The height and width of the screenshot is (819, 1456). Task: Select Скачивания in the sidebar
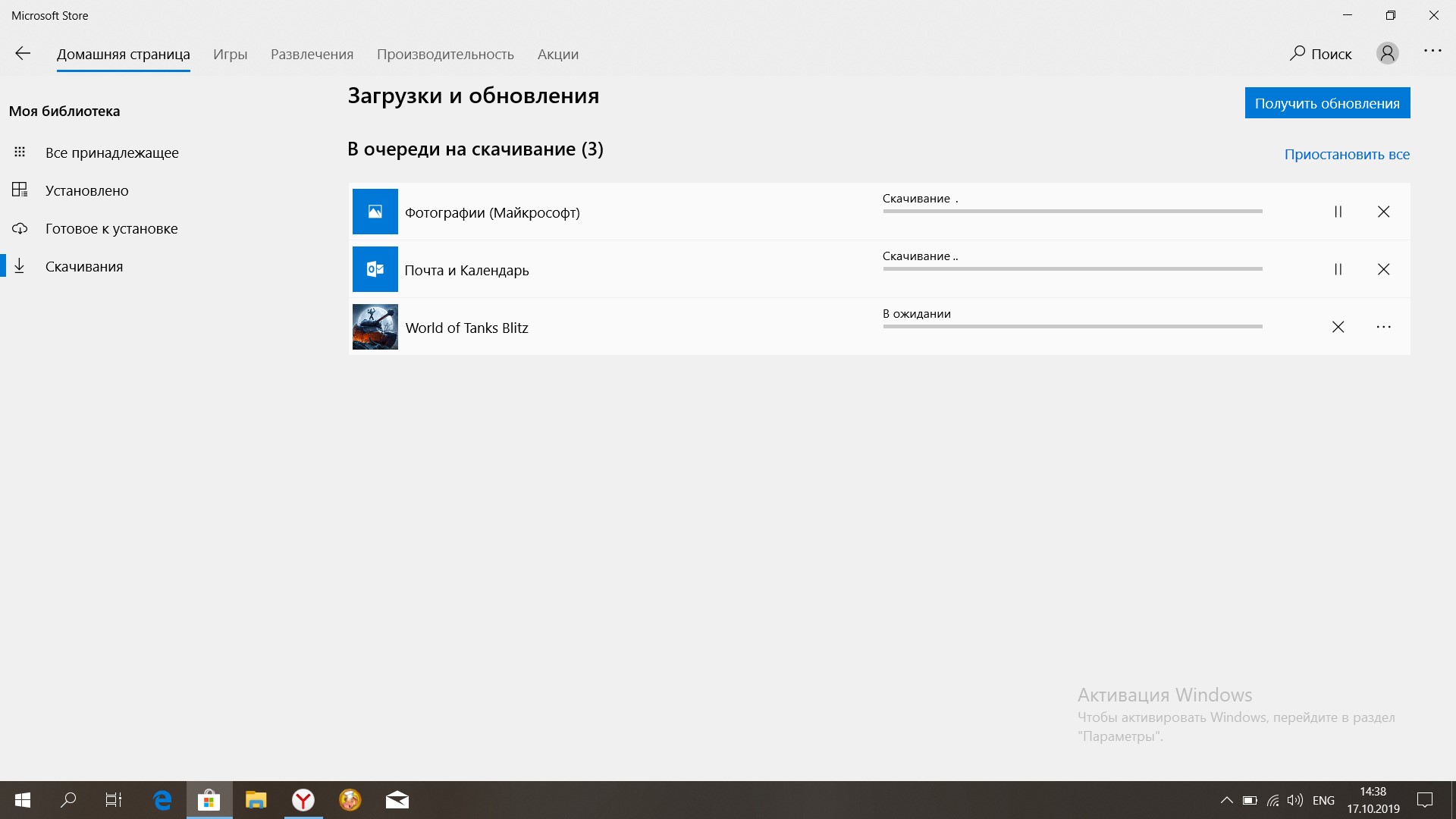[x=84, y=266]
